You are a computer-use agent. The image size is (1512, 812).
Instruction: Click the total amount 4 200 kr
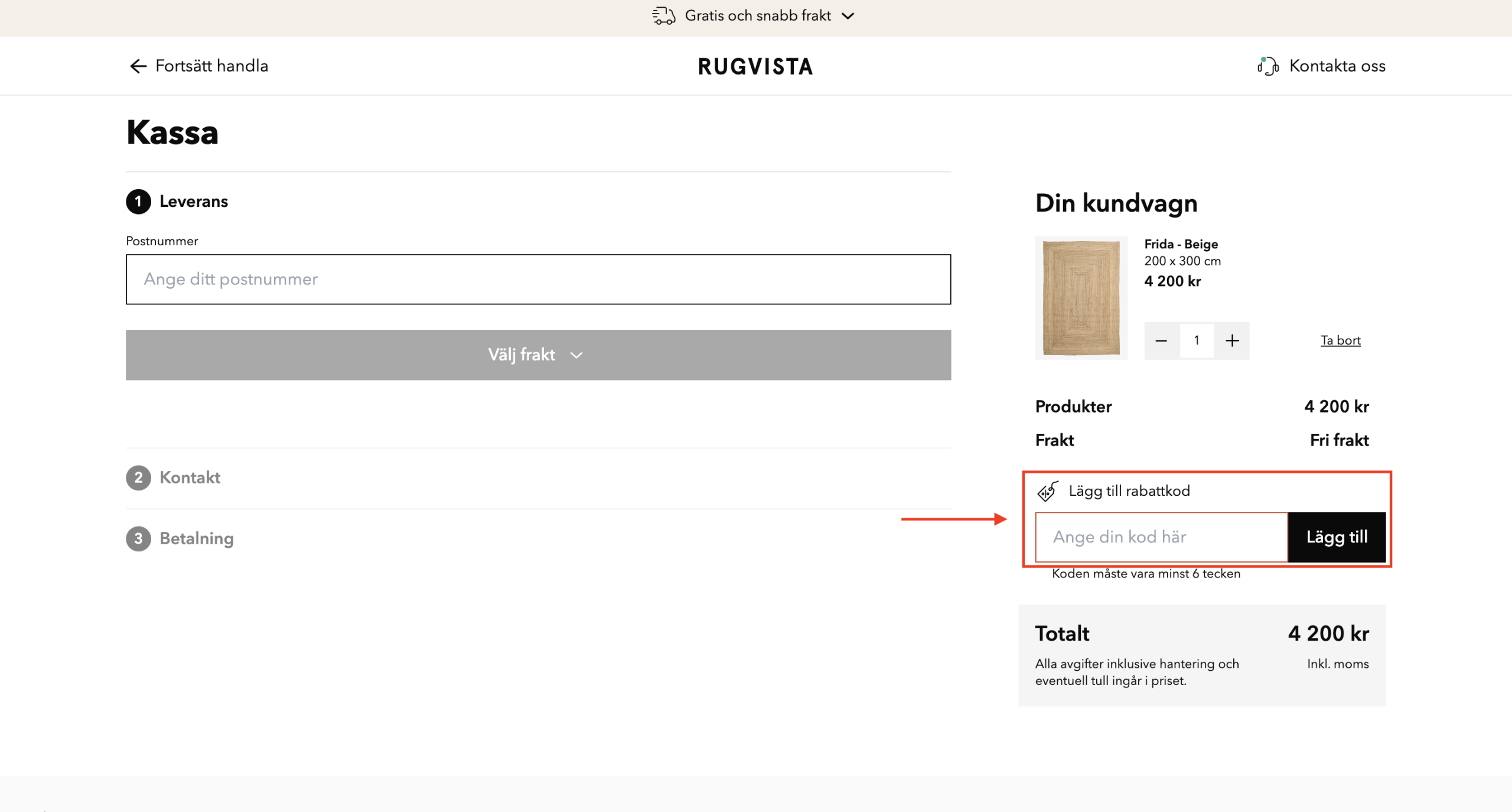click(x=1328, y=634)
